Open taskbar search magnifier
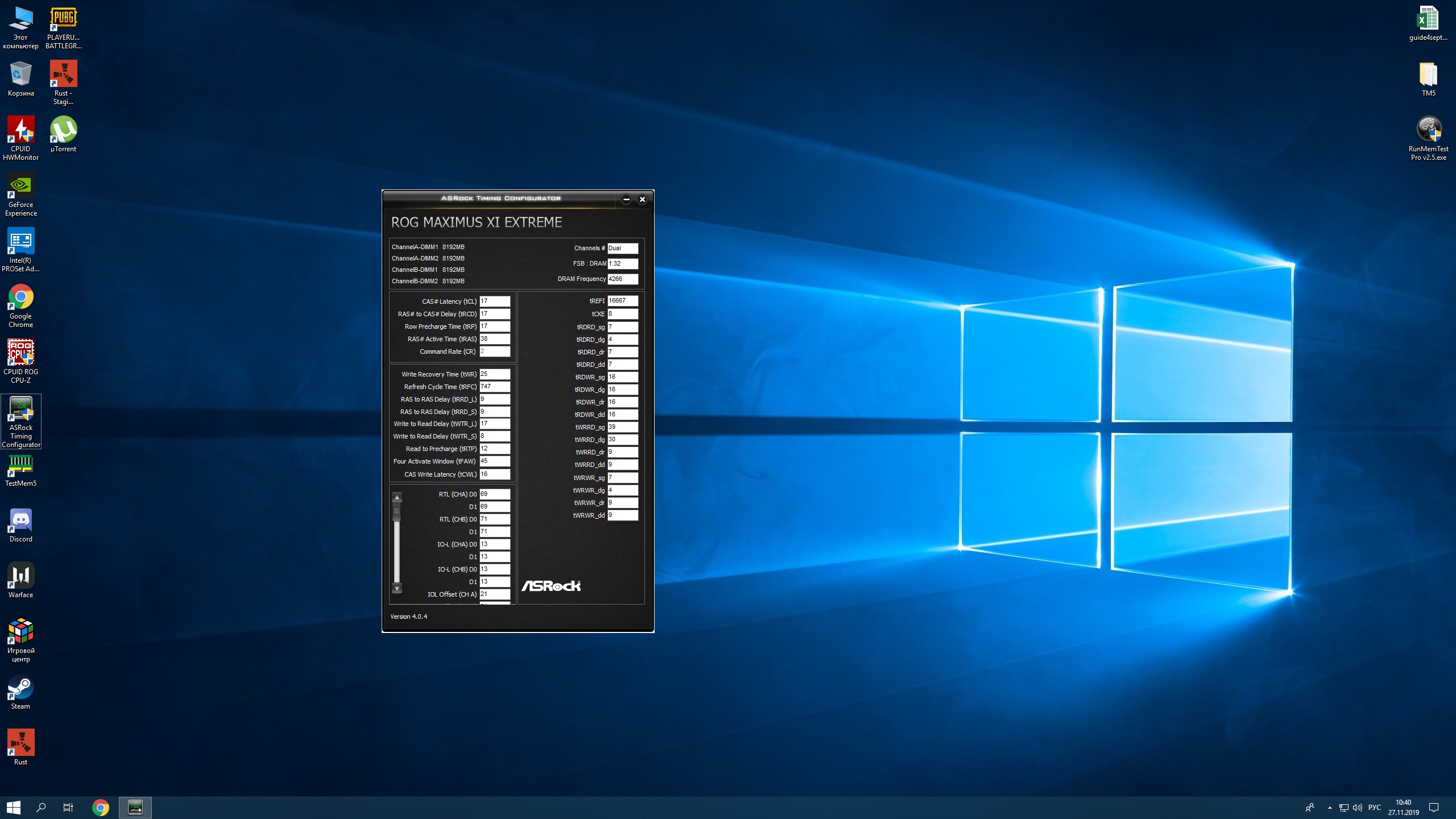 (41, 807)
